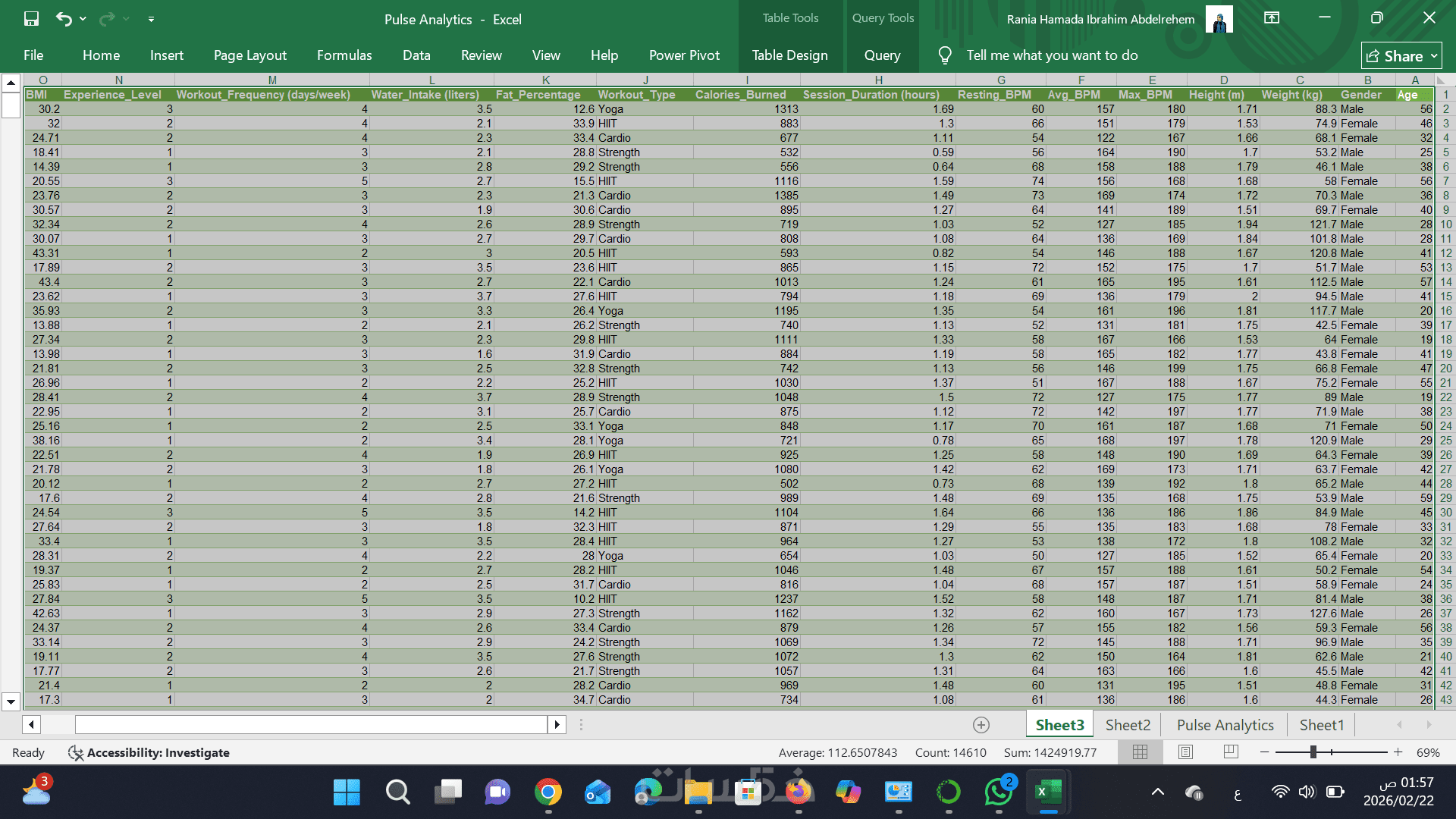Add a new sheet with plus icon

(x=981, y=725)
